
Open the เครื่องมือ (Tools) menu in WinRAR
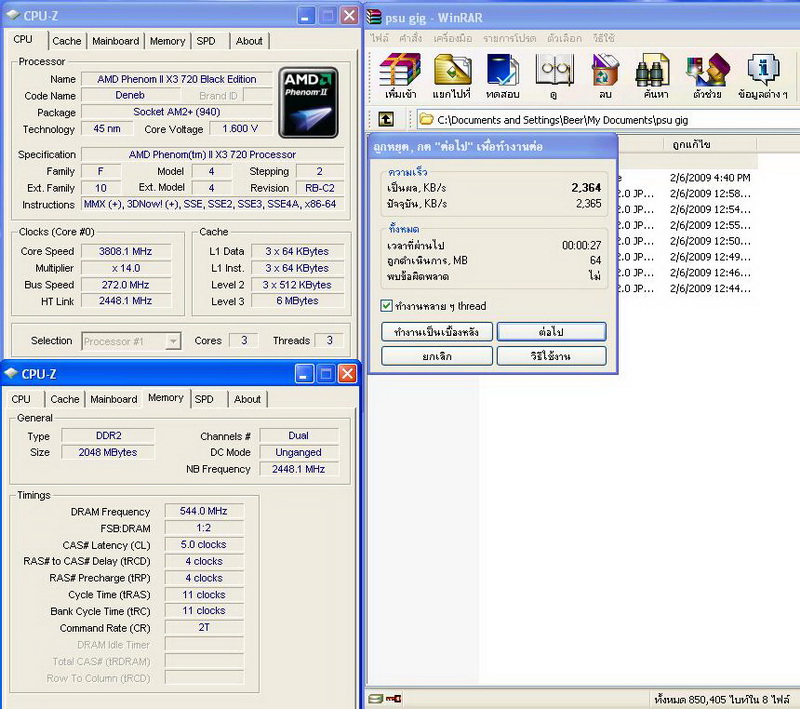(453, 38)
